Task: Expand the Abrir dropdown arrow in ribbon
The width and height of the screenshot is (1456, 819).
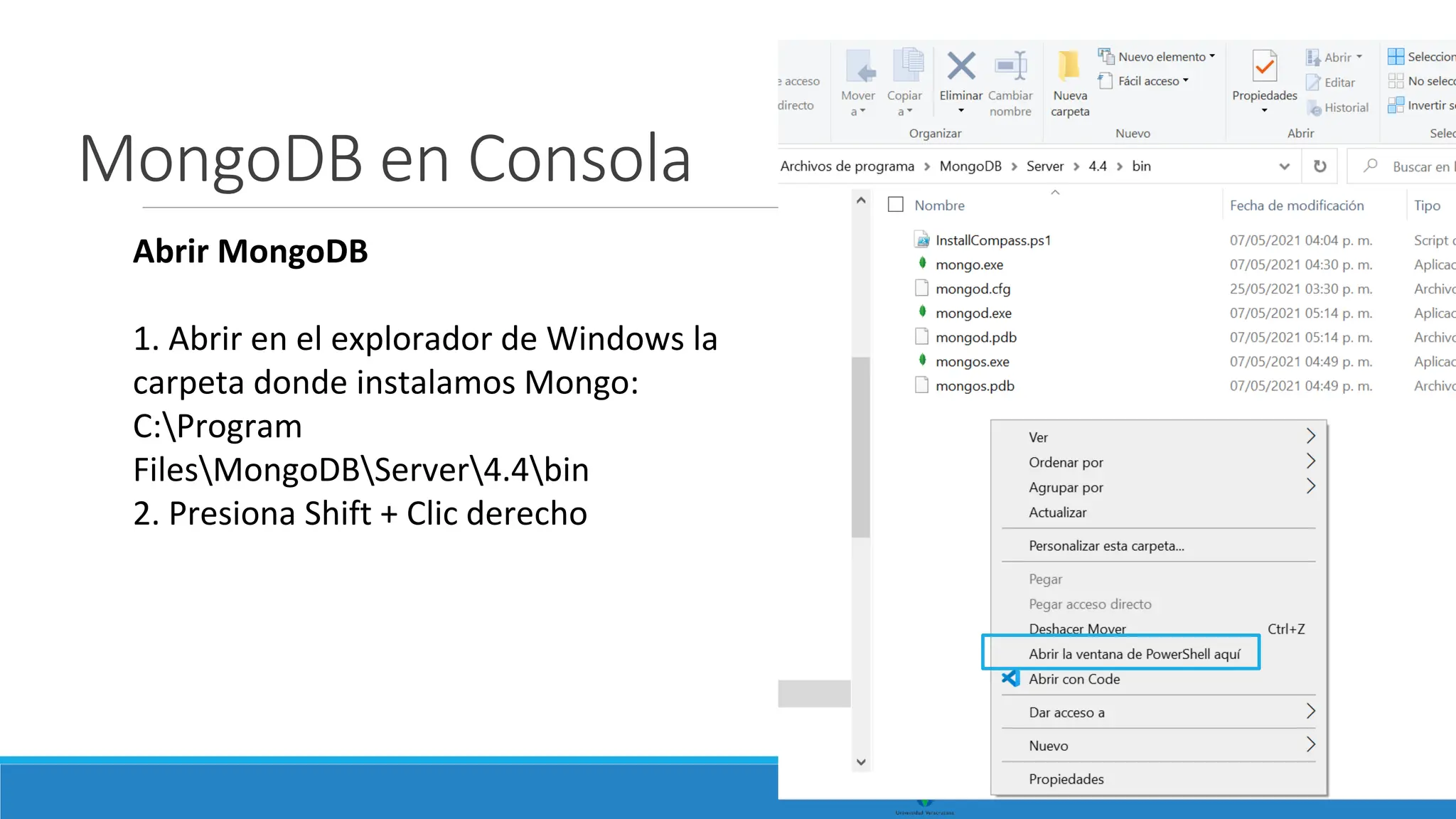Action: pos(1359,57)
